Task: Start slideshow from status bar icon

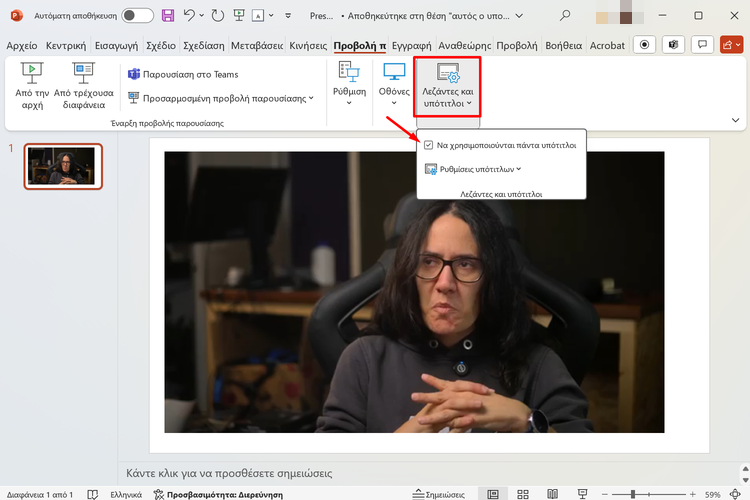Action: point(583,494)
